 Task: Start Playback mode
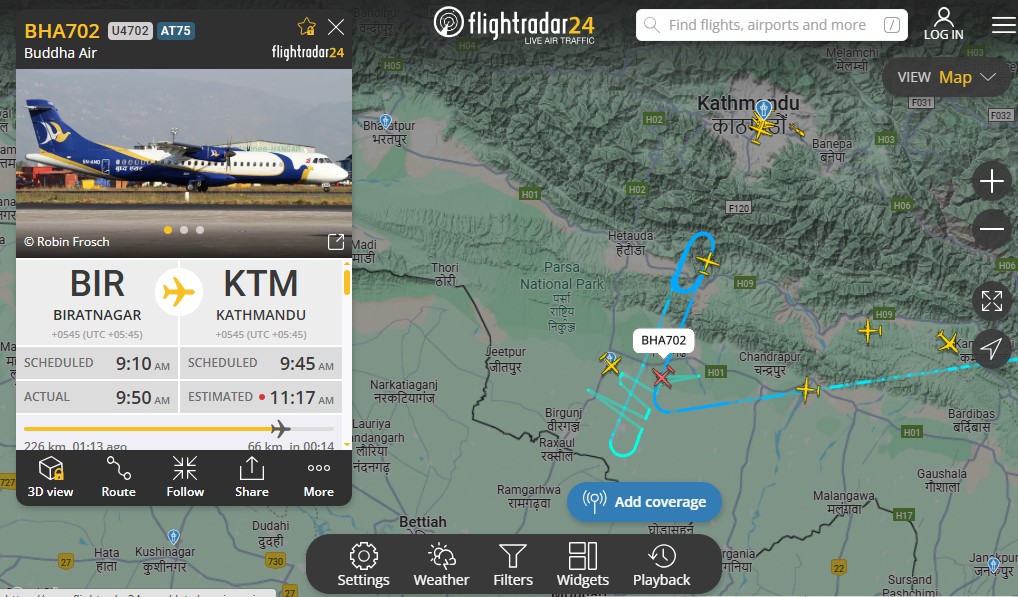click(x=662, y=565)
